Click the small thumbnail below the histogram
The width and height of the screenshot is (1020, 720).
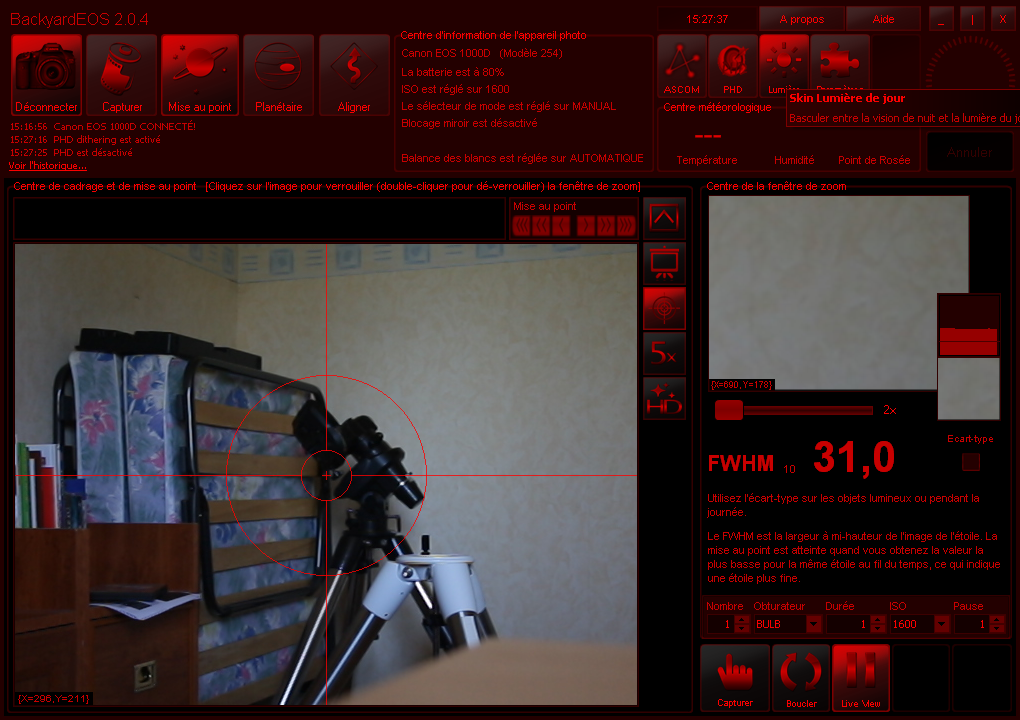[x=968, y=388]
